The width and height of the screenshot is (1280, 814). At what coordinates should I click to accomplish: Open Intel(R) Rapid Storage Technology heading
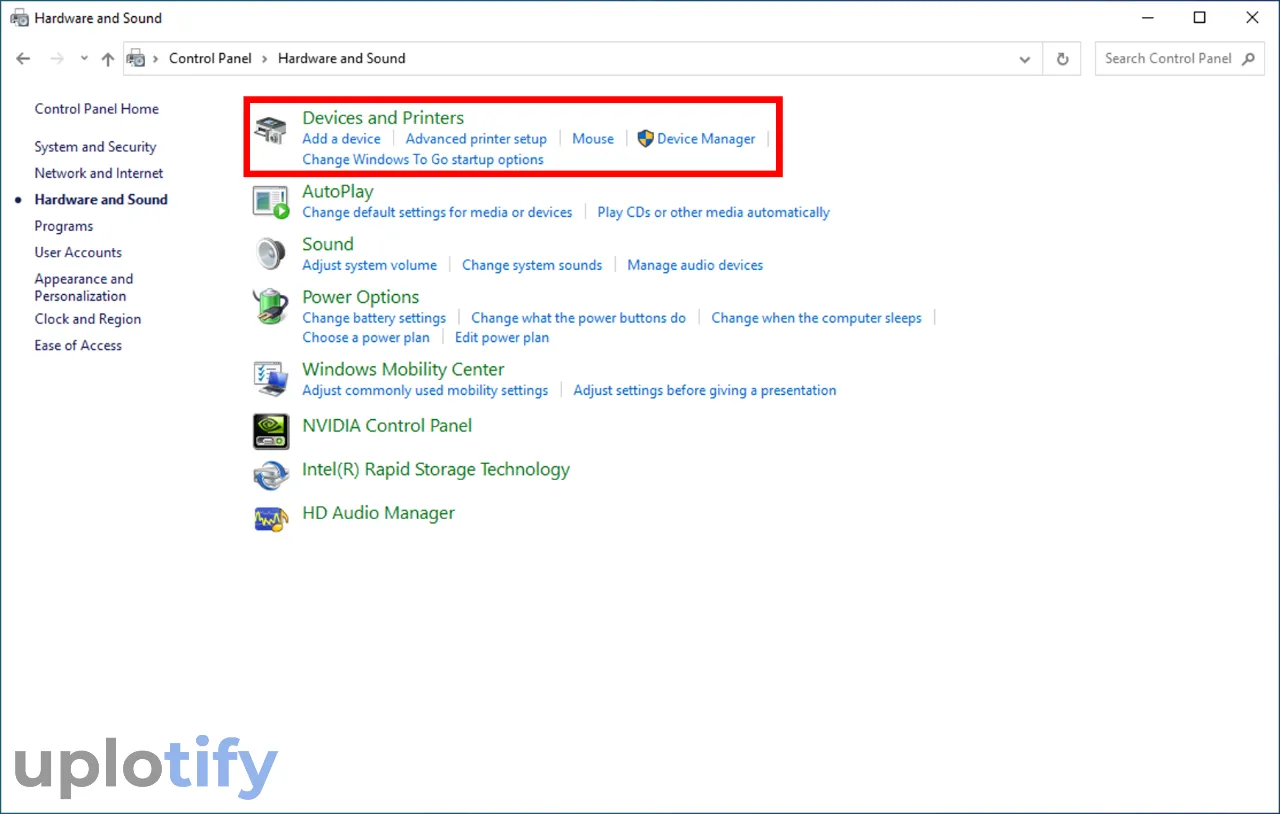click(436, 469)
